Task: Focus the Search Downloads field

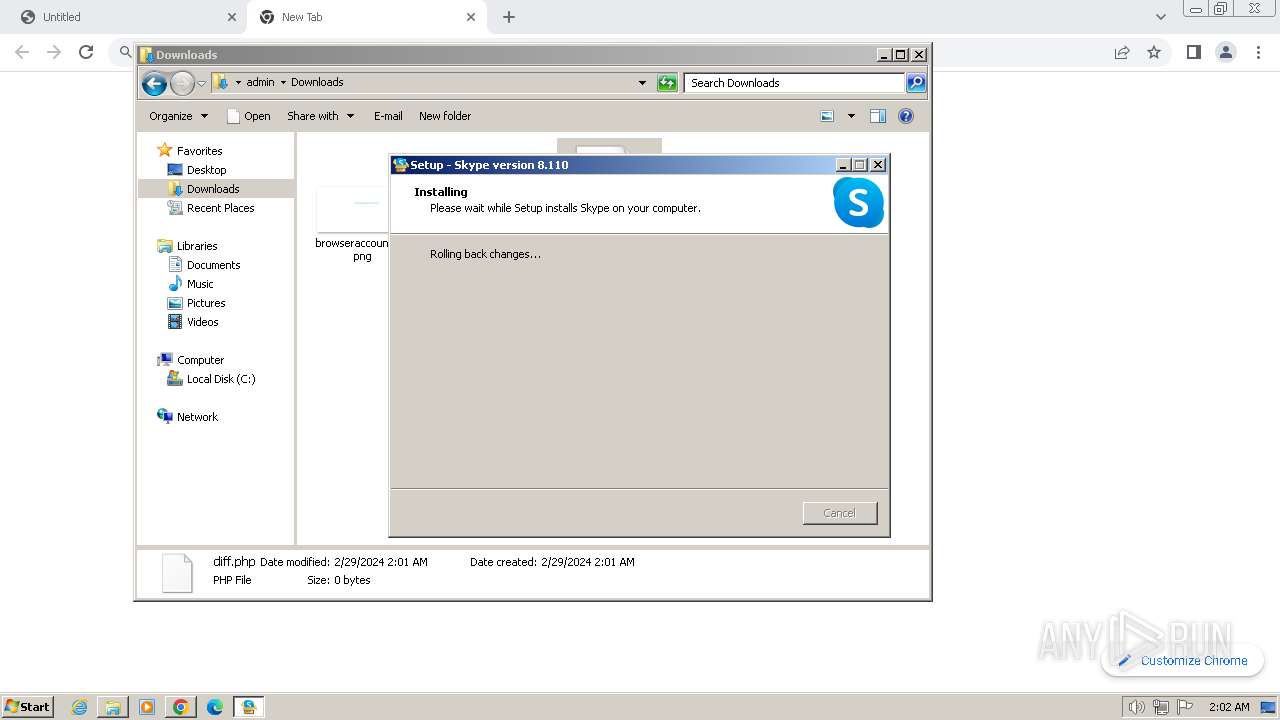Action: coord(795,83)
